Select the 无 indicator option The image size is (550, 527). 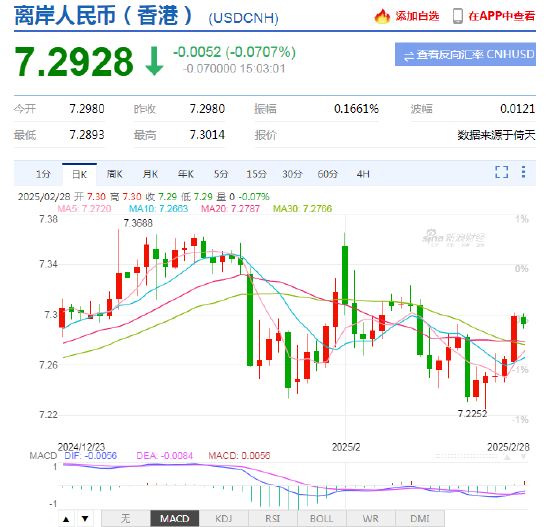pyautogui.click(x=126, y=519)
